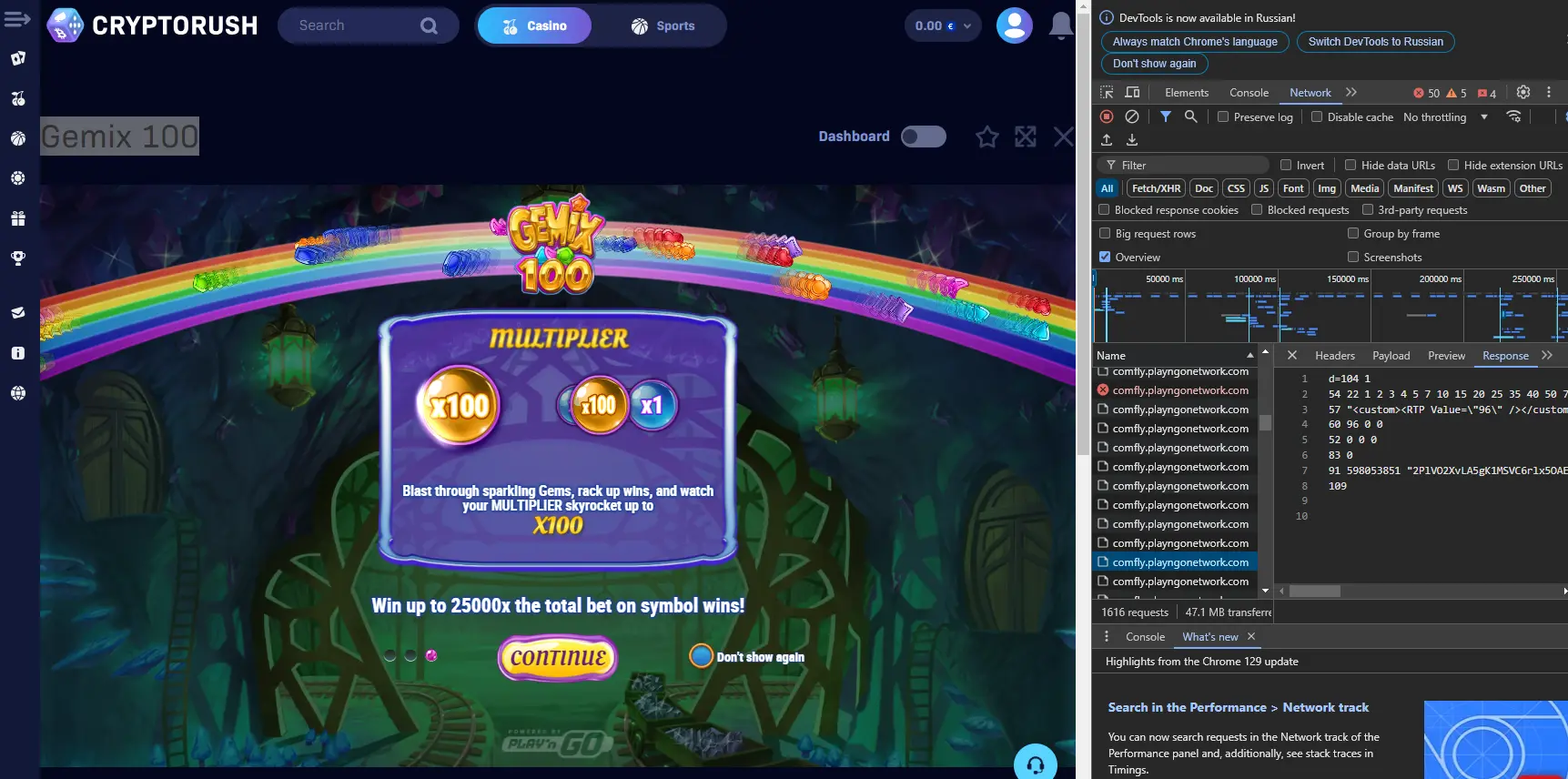1568x779 pixels.
Task: Open DevTools settings gear
Action: 1523,92
